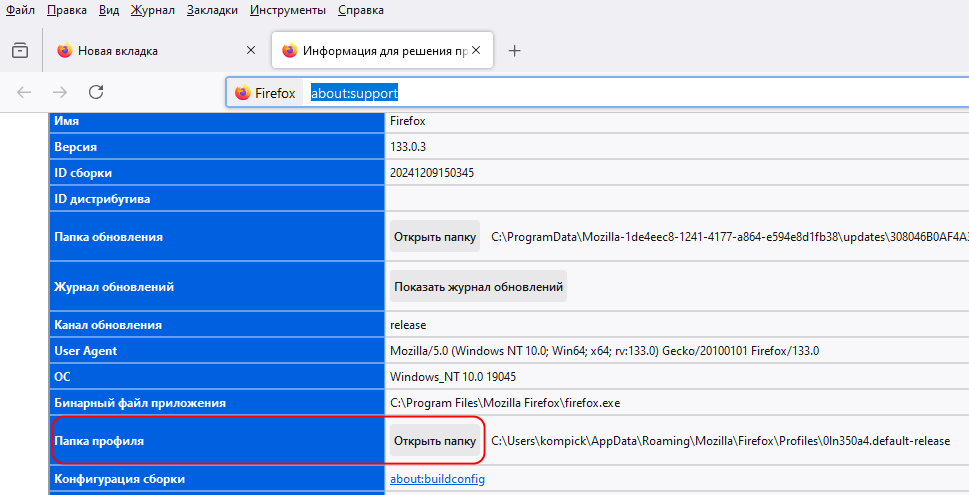The height and width of the screenshot is (495, 969).
Task: Click the Mozilla/5.0 User Agent string
Action: [x=604, y=351]
